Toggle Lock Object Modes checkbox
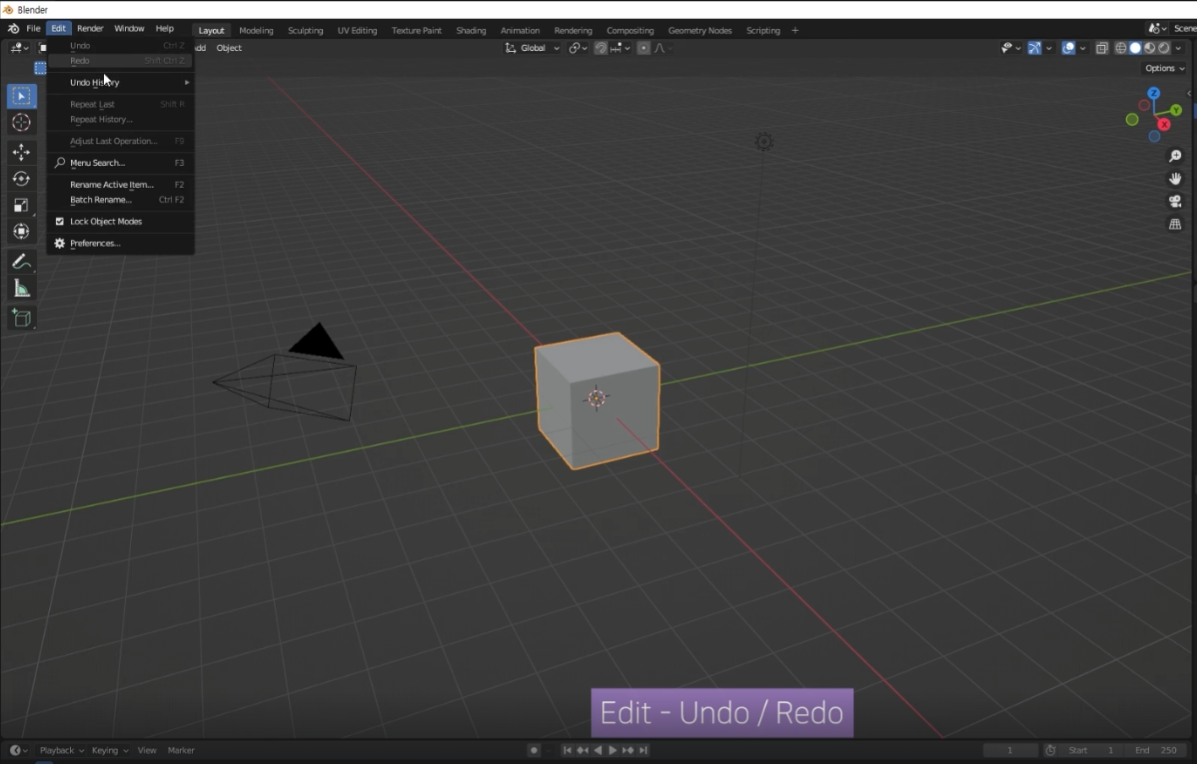 (x=60, y=221)
